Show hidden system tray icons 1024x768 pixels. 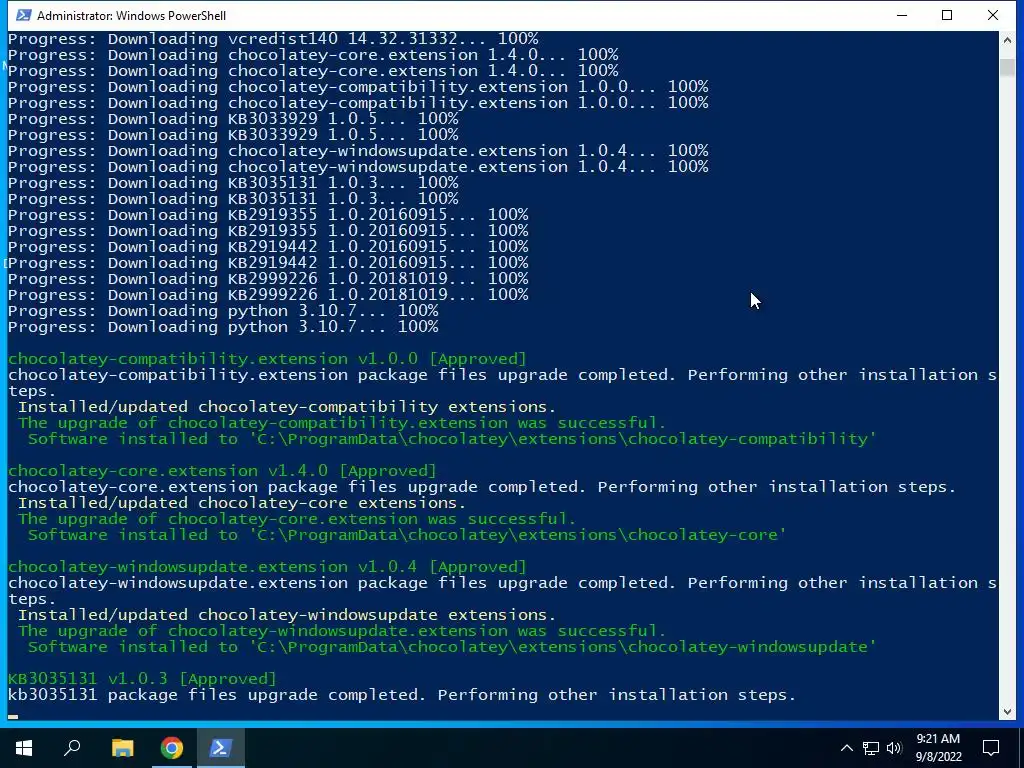click(846, 748)
